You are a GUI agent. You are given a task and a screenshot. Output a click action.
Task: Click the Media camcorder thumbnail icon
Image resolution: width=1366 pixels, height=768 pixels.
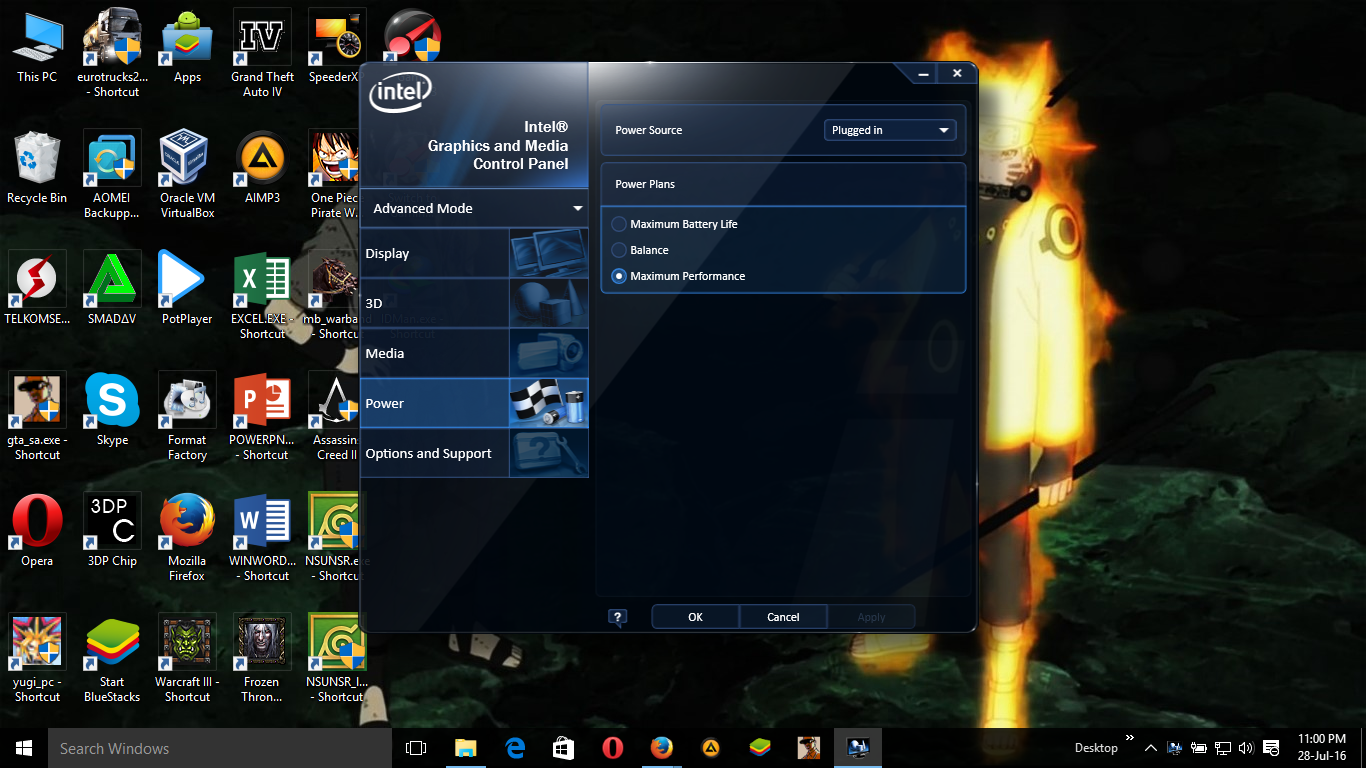548,353
